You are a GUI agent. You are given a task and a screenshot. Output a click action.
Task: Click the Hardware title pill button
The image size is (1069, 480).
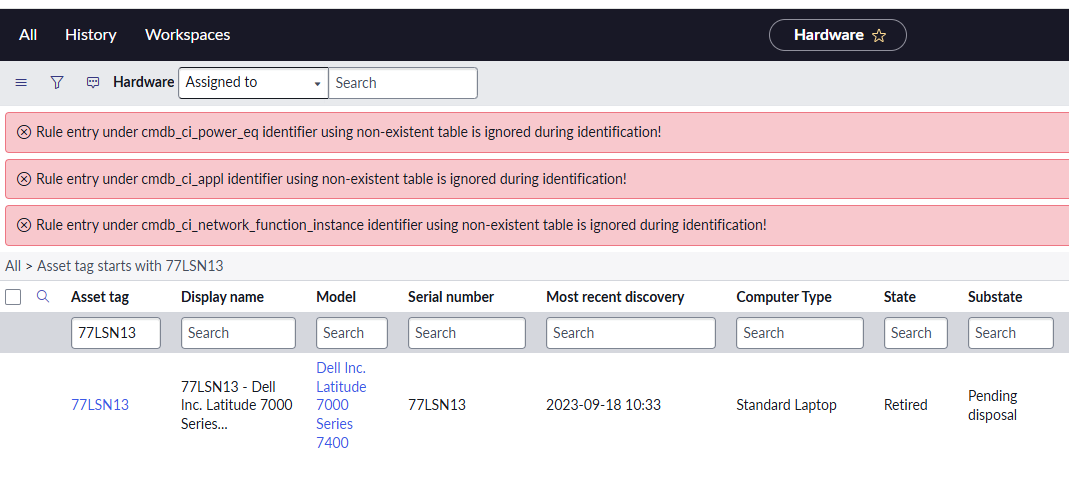(x=828, y=35)
